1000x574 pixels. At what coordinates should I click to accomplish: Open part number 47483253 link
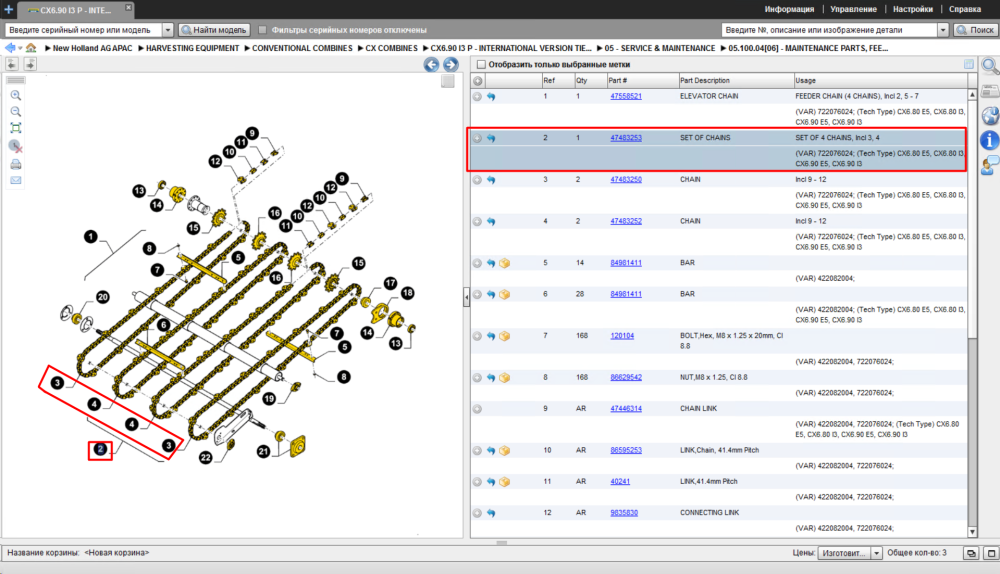point(626,138)
